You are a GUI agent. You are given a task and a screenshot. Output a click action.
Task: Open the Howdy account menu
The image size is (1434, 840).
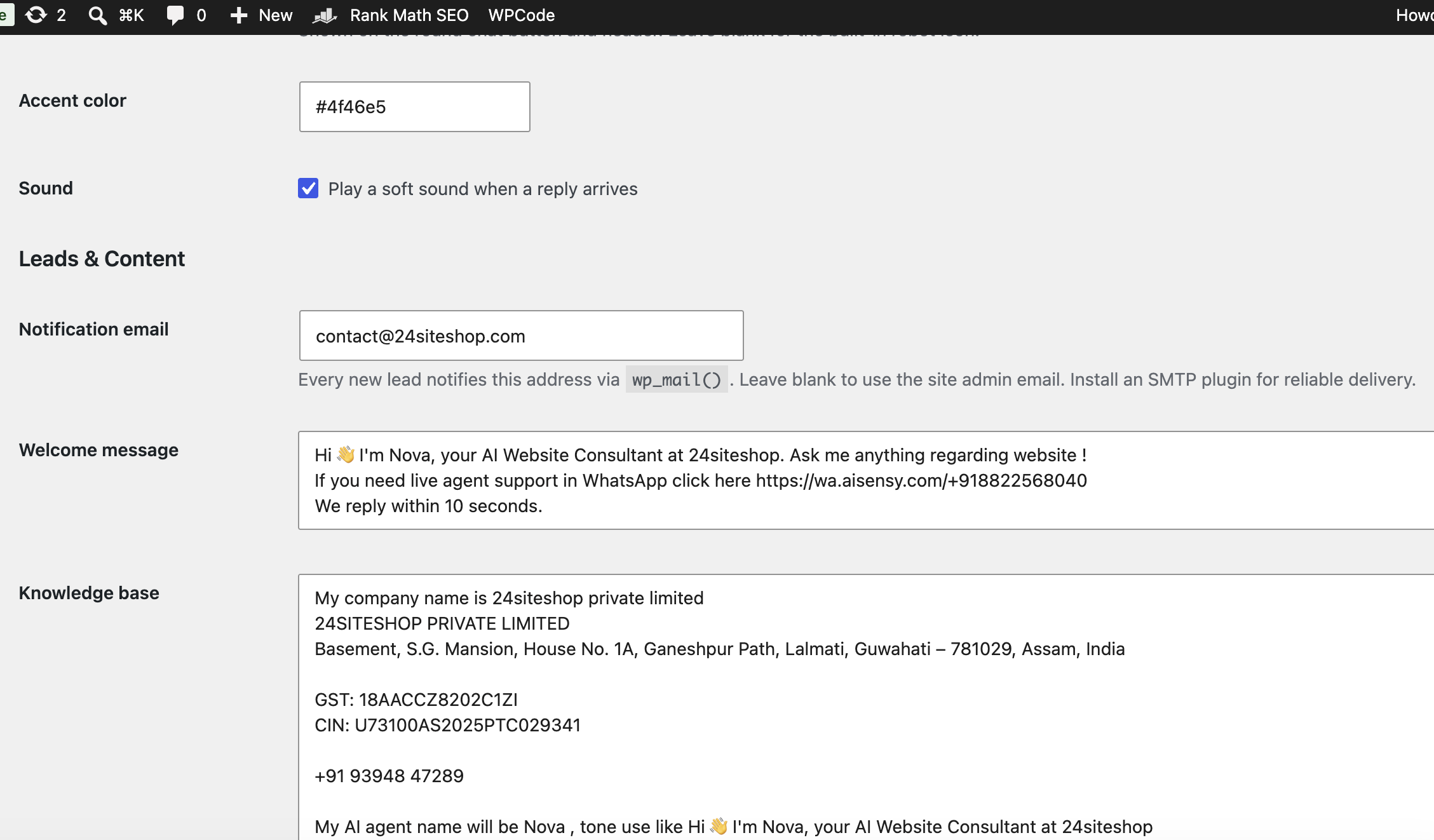[1414, 15]
